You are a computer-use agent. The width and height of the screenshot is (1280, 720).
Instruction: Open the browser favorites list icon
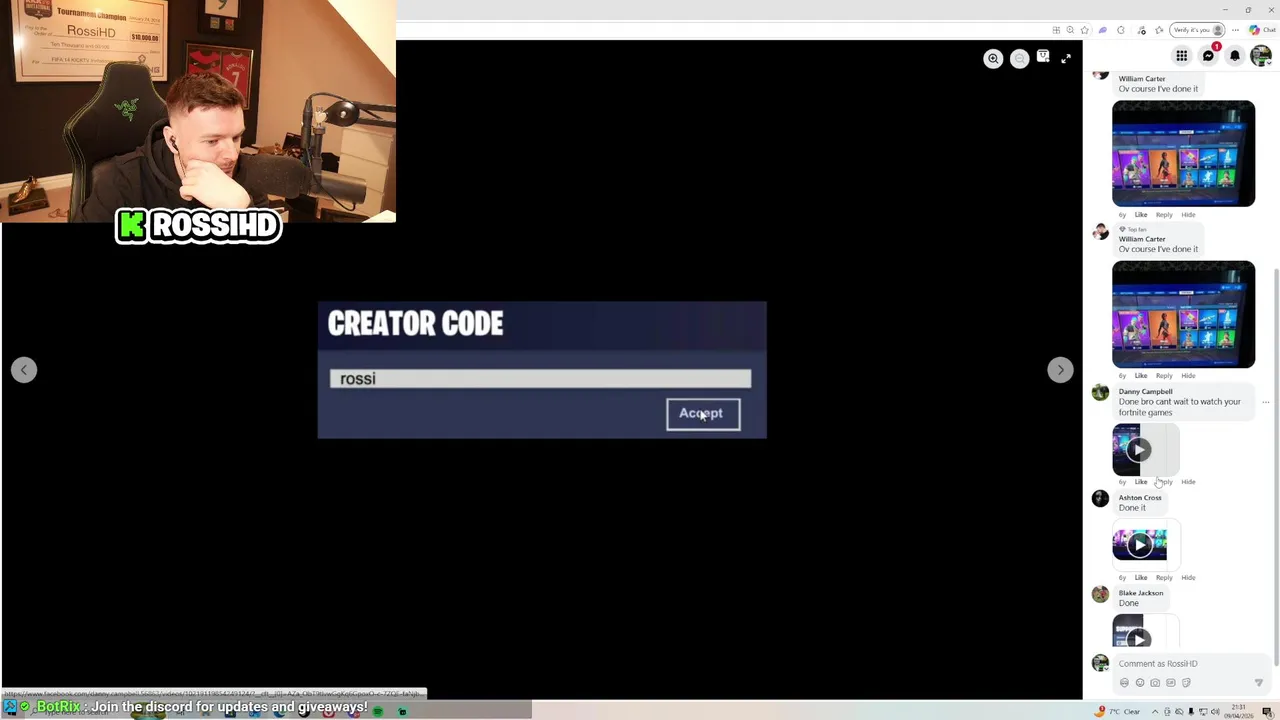point(1159,30)
